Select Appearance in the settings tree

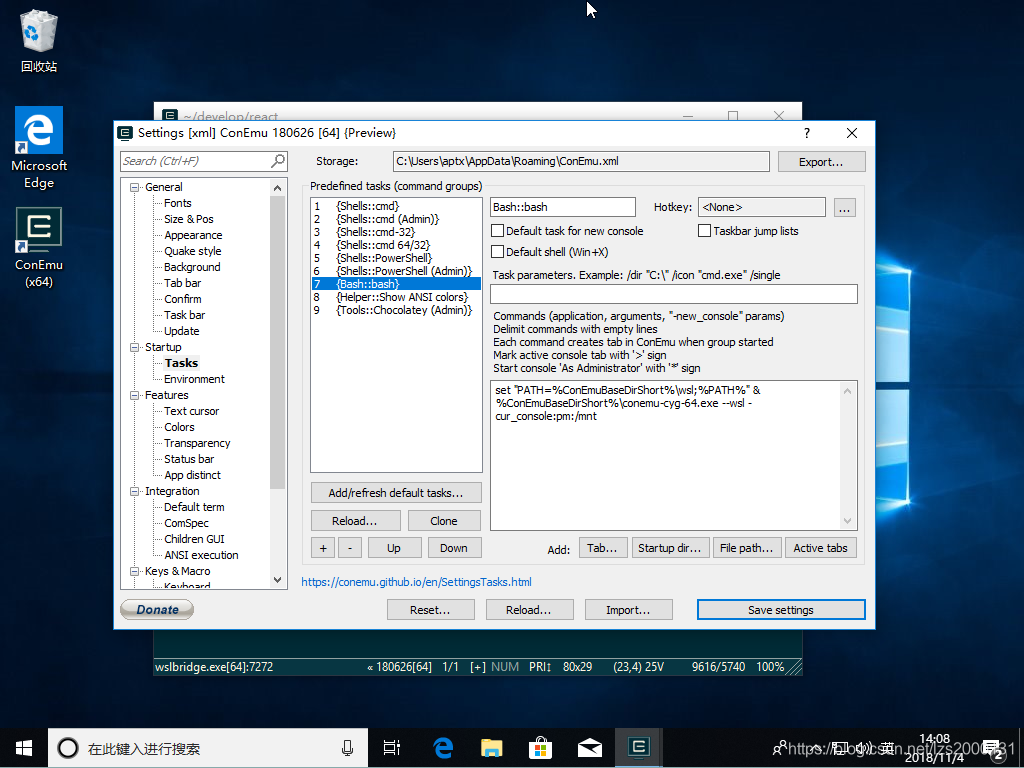pos(193,235)
